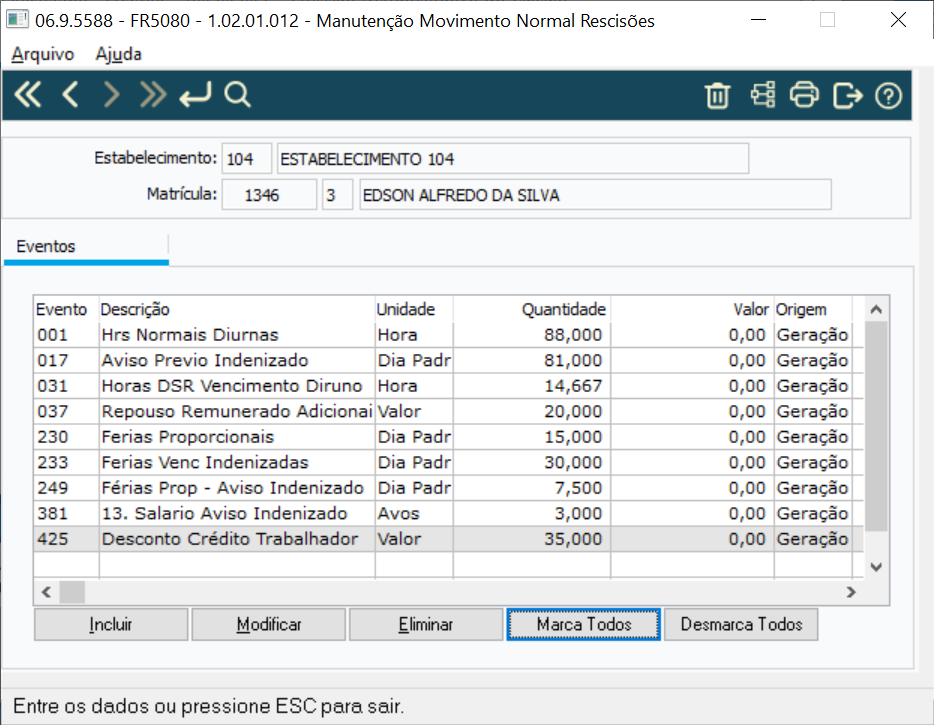Viewport: 934px width, 725px height.
Task: Click the ESTABELECIMENTO 104 name field
Action: (513, 159)
